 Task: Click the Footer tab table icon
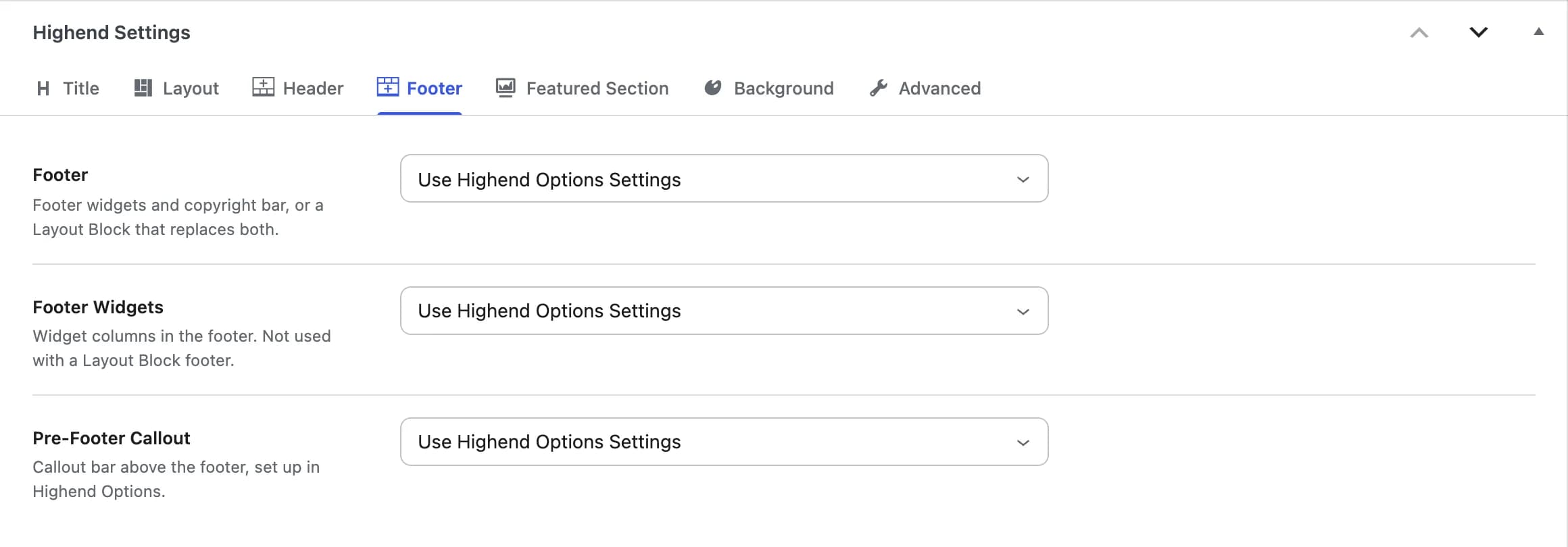pos(388,87)
